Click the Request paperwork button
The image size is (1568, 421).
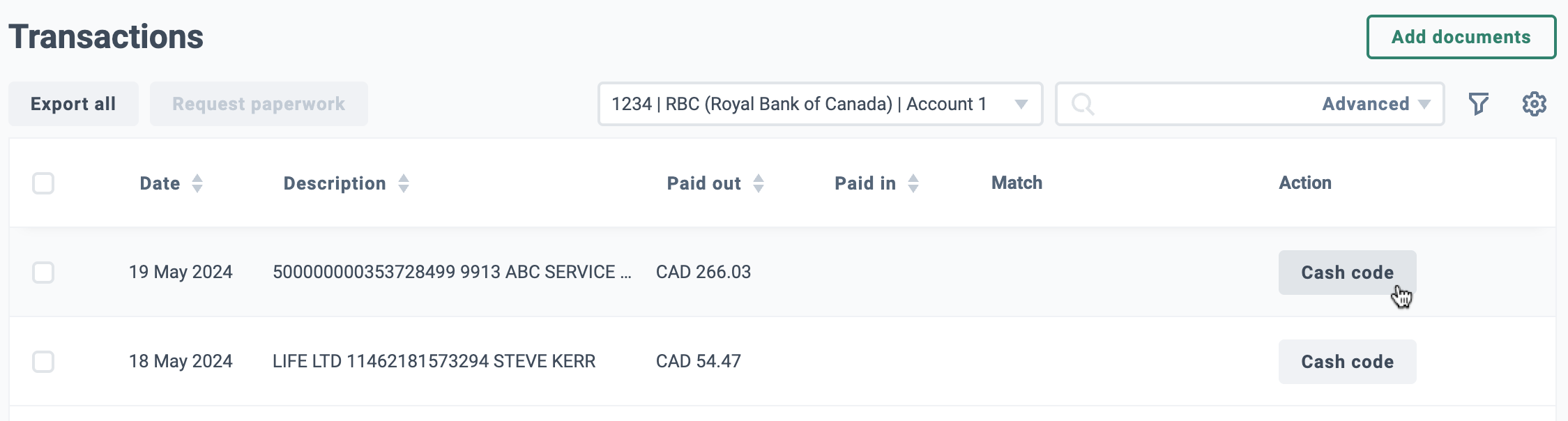[x=259, y=104]
